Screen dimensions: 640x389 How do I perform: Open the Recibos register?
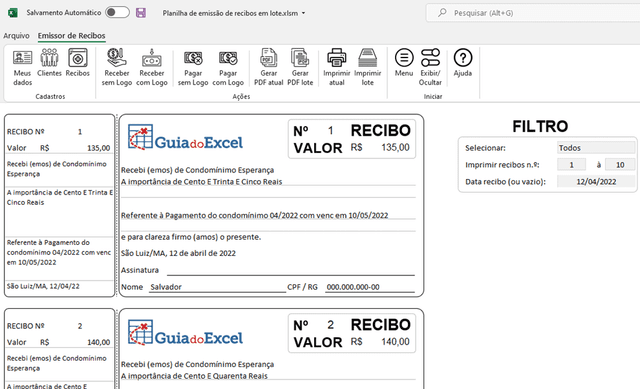[78, 62]
